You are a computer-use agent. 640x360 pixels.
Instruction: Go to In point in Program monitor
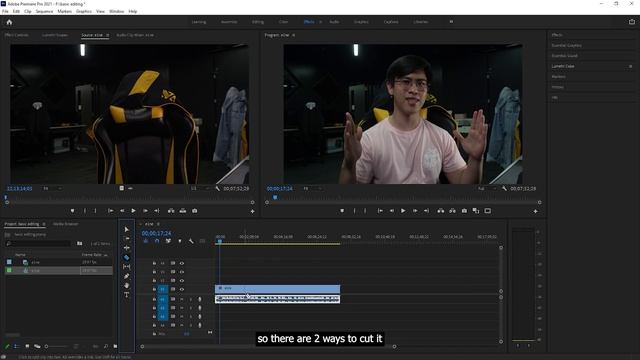click(x=380, y=211)
